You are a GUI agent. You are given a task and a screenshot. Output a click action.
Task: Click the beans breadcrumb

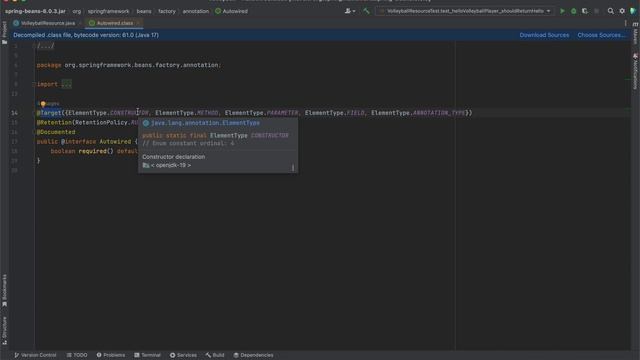144,11
